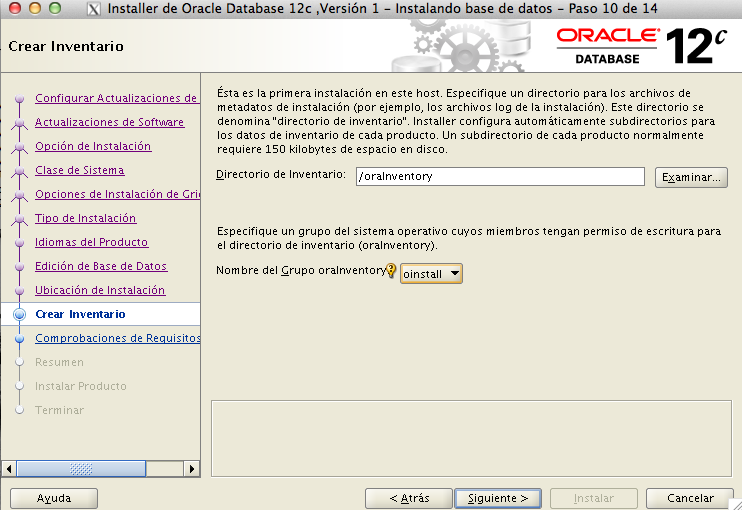Go to Opción de Instalación step
742x510 pixels.
(x=93, y=146)
